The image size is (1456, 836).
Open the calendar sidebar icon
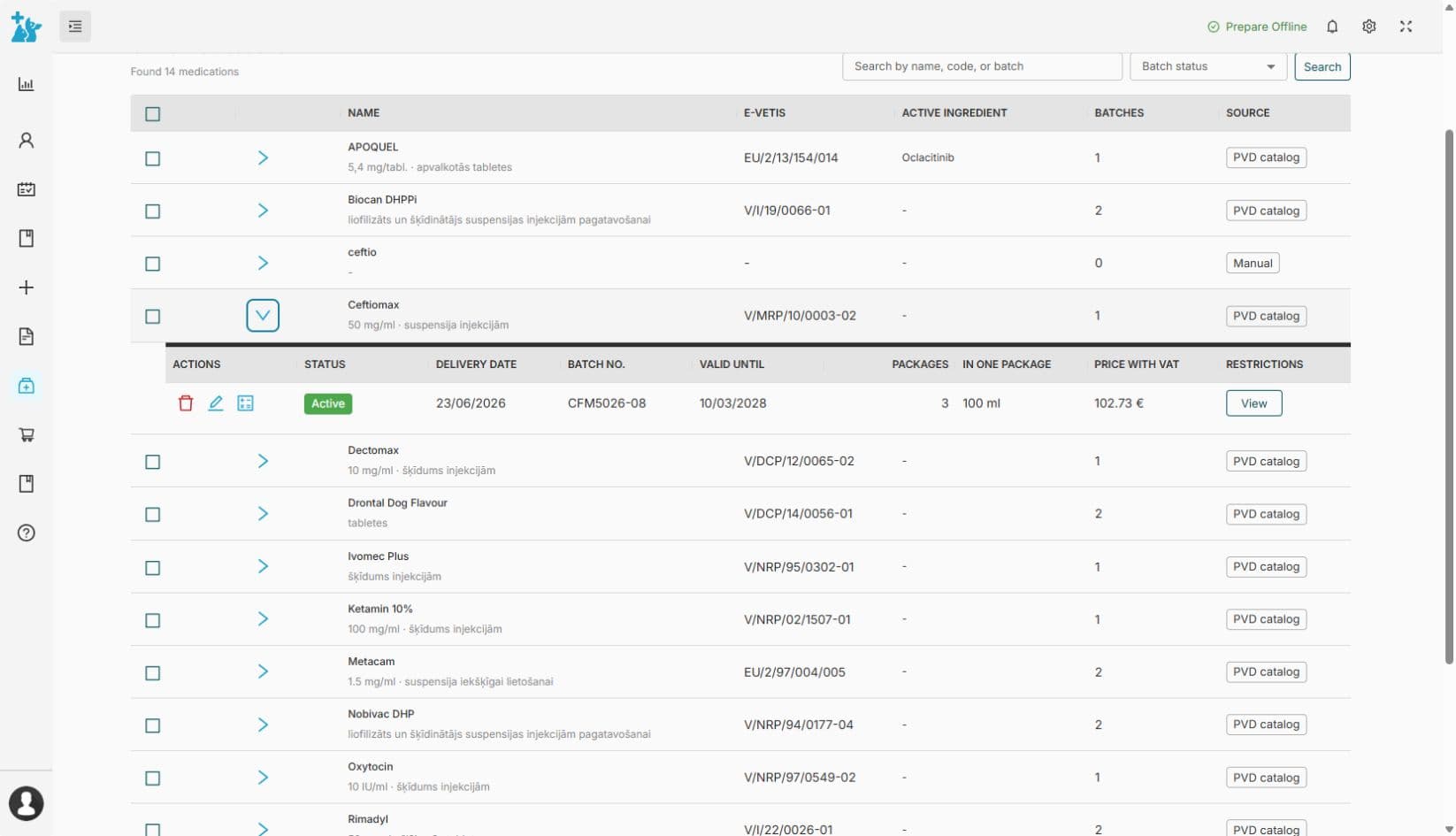pos(27,189)
